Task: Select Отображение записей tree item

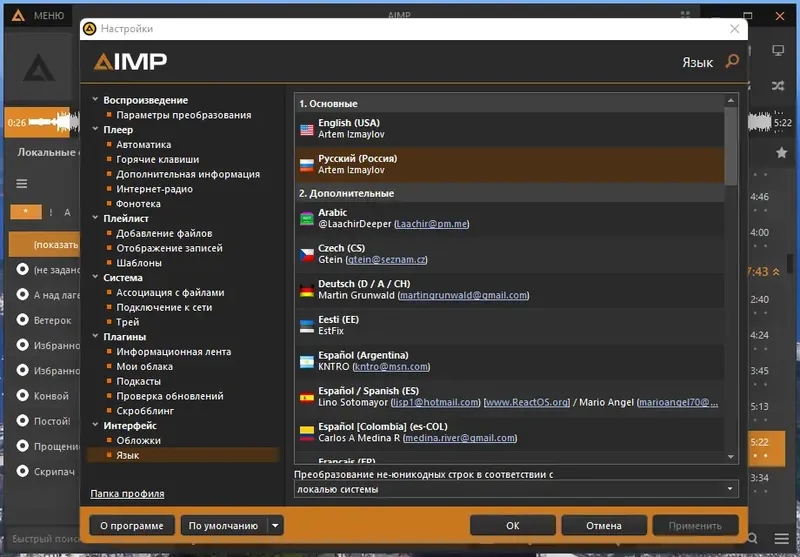Action: pyautogui.click(x=169, y=248)
